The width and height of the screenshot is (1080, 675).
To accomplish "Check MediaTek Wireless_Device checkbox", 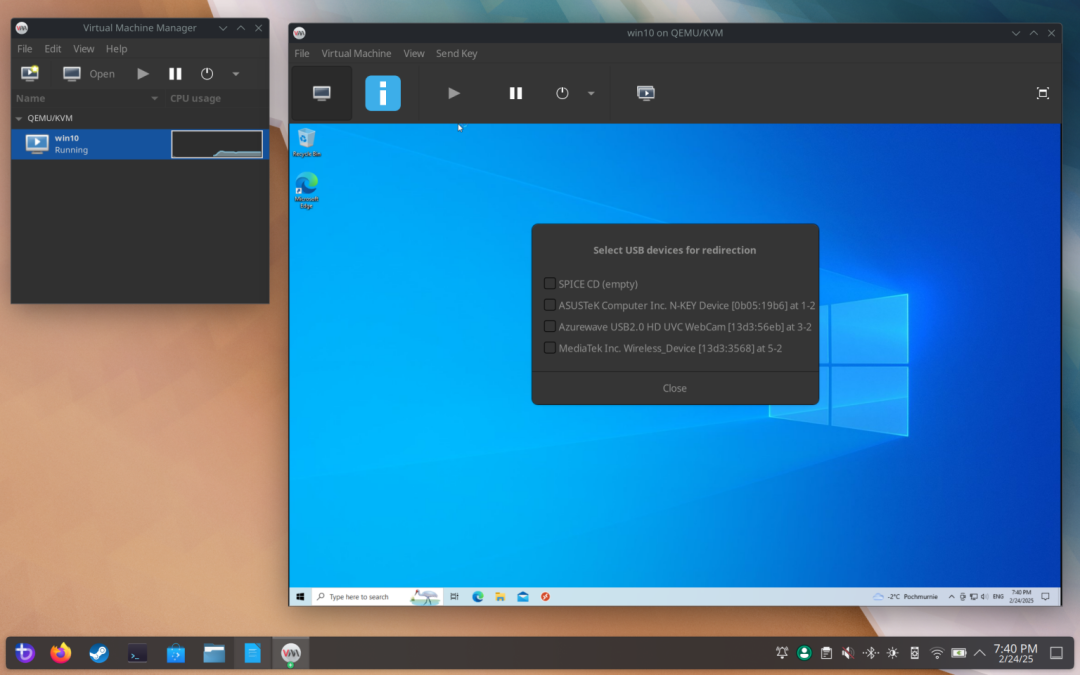I will (x=550, y=347).
